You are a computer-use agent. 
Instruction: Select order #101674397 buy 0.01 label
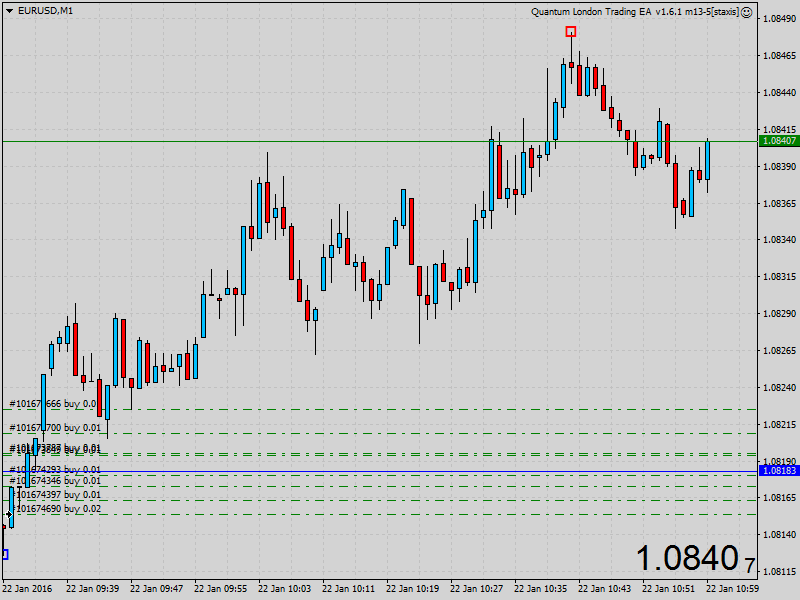coord(55,494)
